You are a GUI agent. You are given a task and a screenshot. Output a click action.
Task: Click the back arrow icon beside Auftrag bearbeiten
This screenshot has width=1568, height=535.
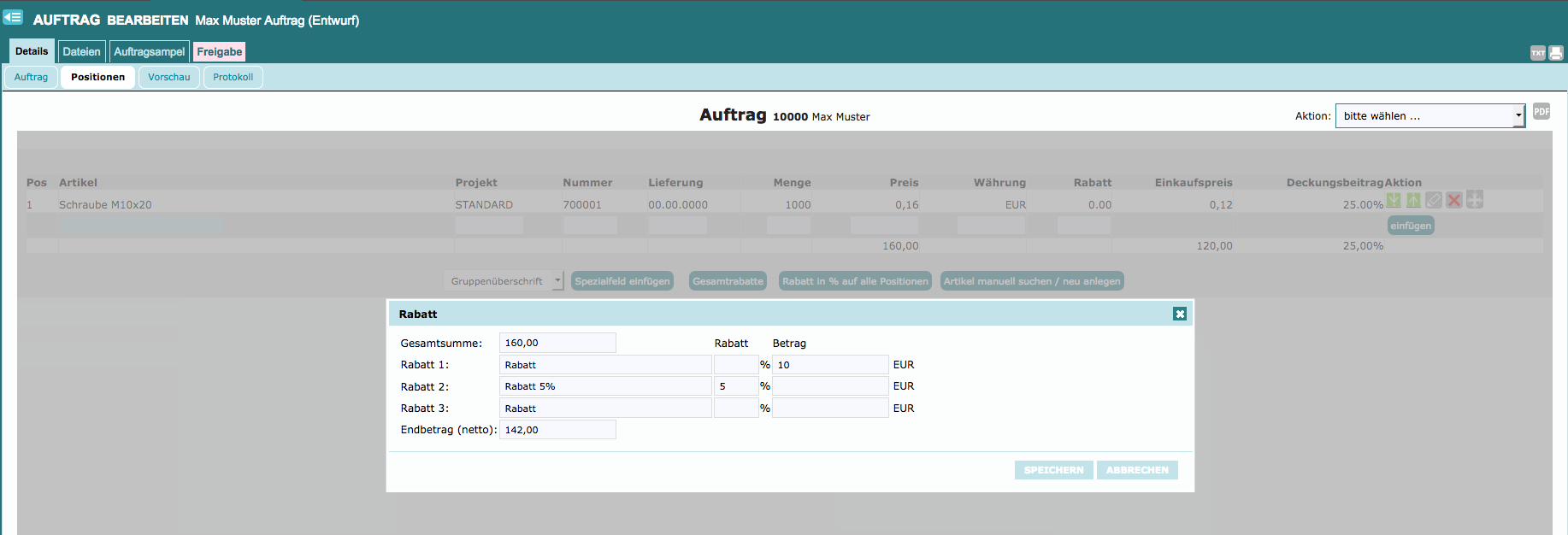[x=13, y=17]
